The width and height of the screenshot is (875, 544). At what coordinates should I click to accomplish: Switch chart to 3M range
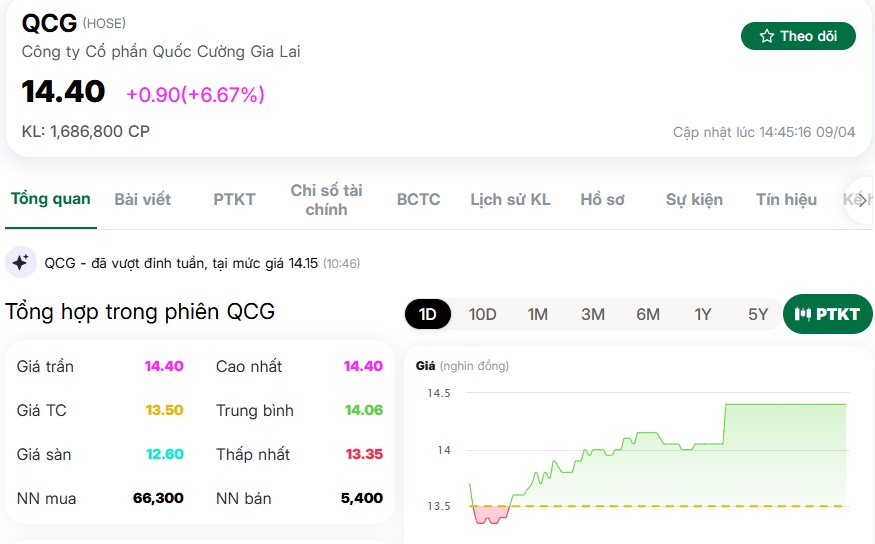pyautogui.click(x=593, y=314)
